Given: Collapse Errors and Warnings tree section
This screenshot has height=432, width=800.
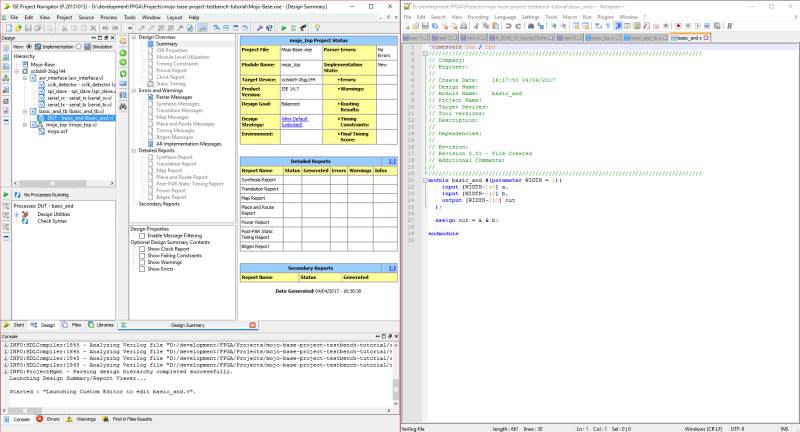Looking at the screenshot, I should point(134,90).
